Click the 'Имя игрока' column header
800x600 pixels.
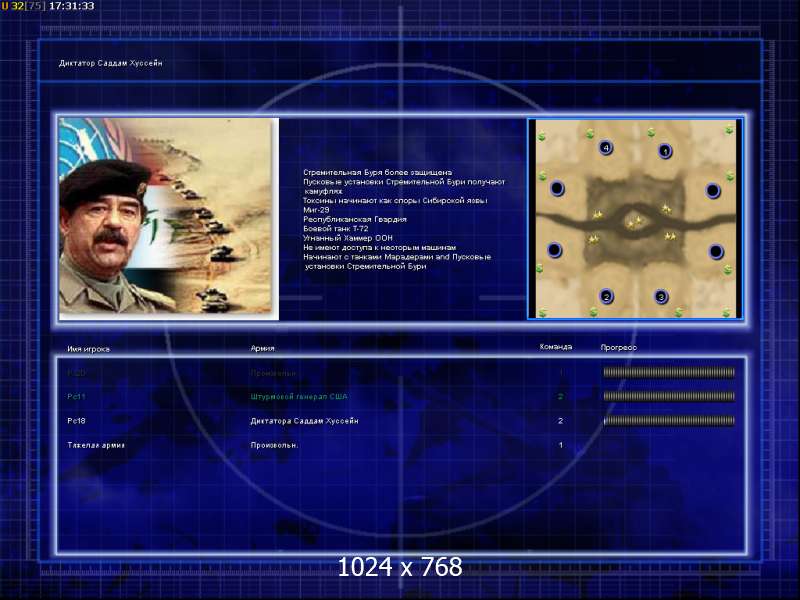(88, 349)
